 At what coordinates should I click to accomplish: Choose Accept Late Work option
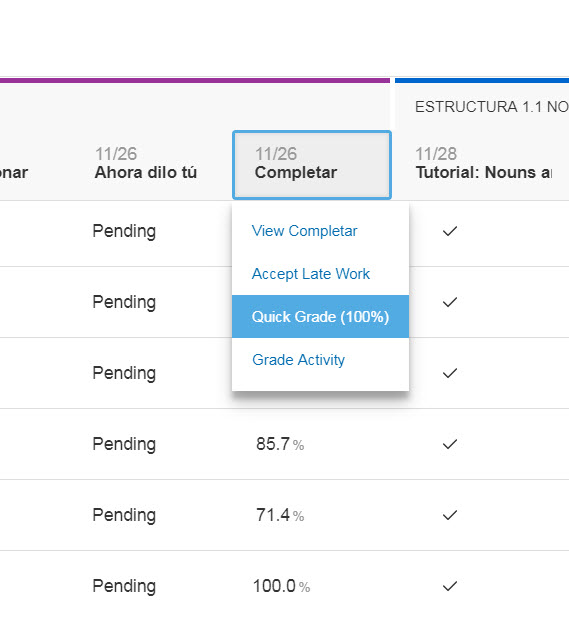pos(311,274)
